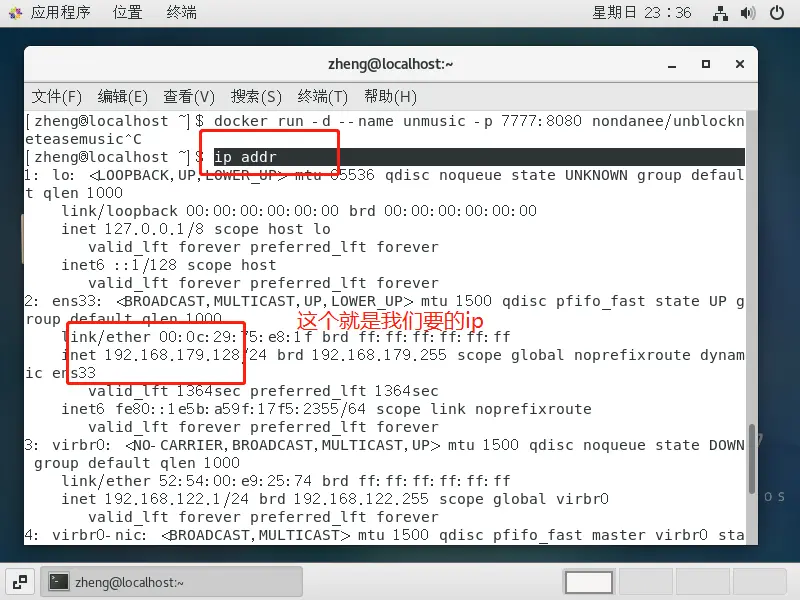Open the 编辑(E) menu
This screenshot has height=600, width=800.
coord(122,96)
